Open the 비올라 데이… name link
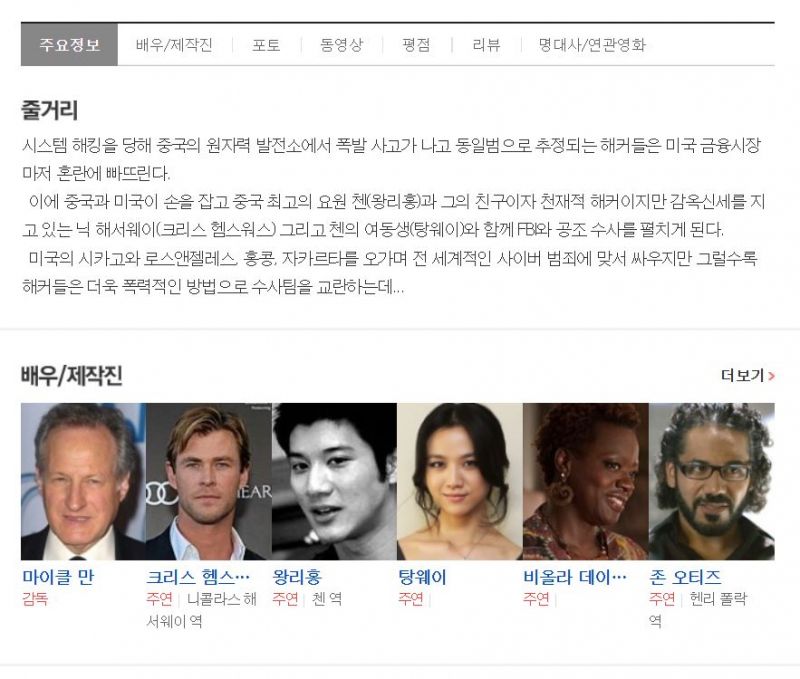Image resolution: width=800 pixels, height=679 pixels. (575, 577)
